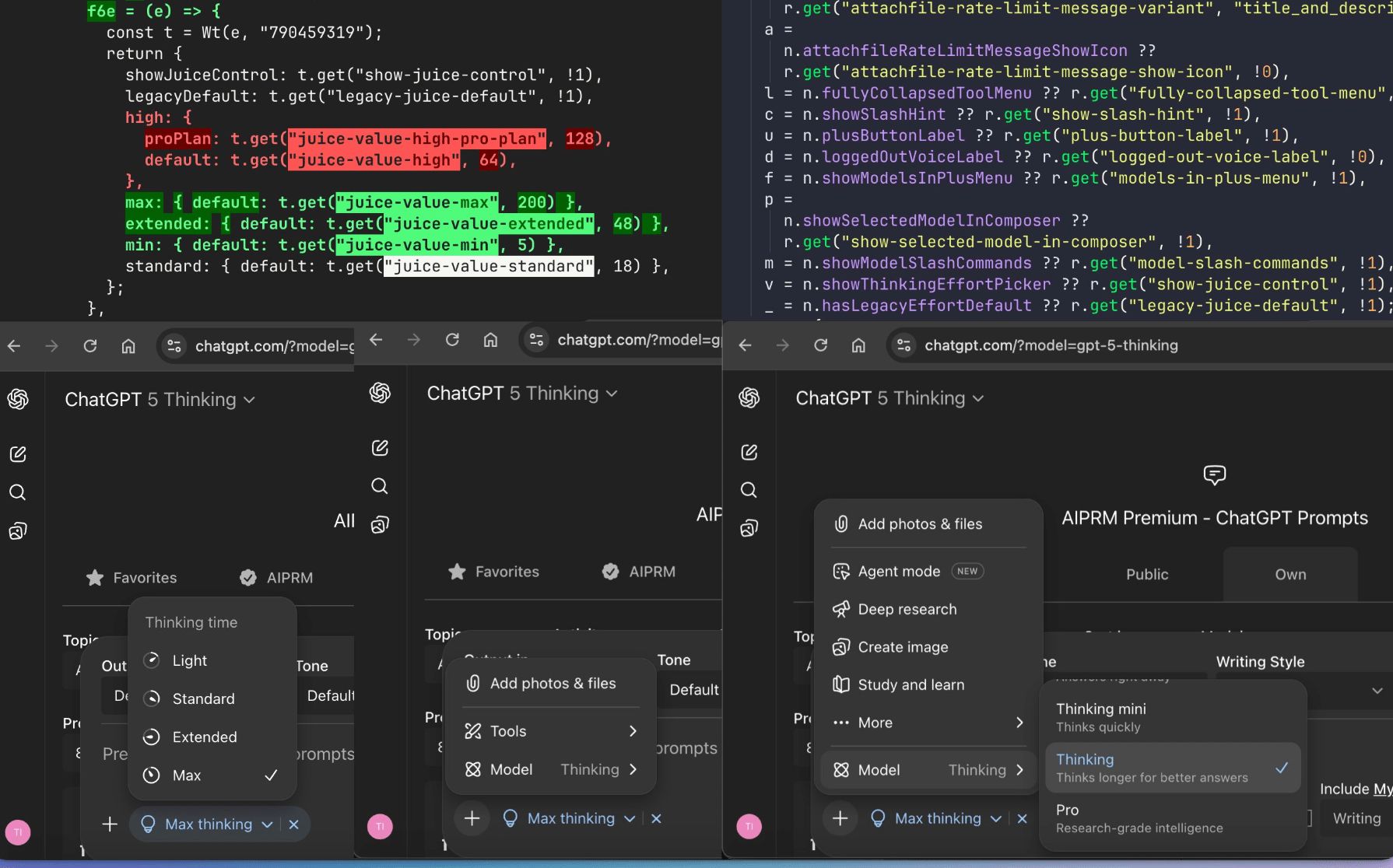Click Add photos & files in right window

928,524
